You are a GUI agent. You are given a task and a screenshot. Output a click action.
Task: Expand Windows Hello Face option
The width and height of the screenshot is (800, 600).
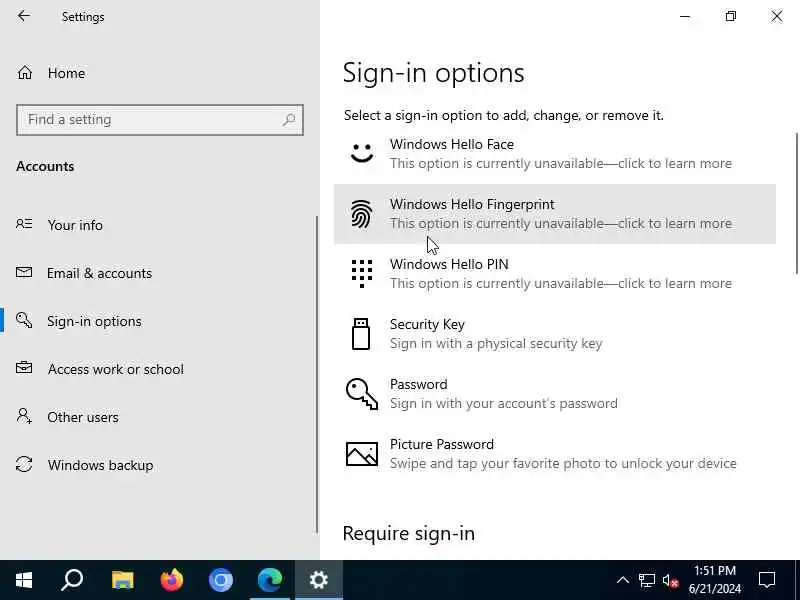(555, 154)
